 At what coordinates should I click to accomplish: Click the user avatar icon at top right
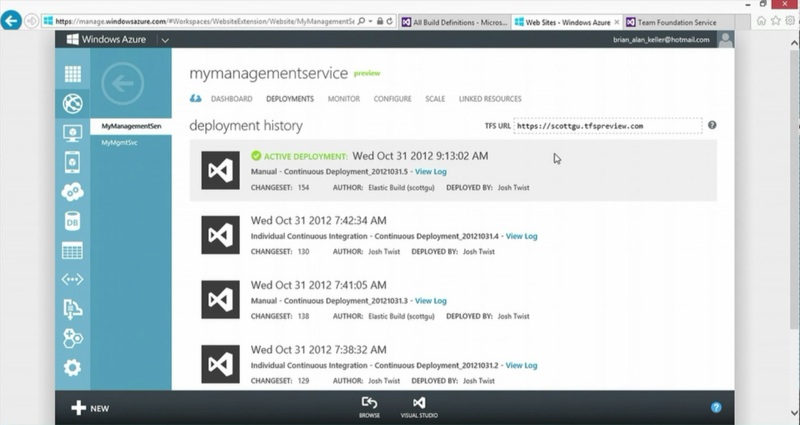(726, 39)
